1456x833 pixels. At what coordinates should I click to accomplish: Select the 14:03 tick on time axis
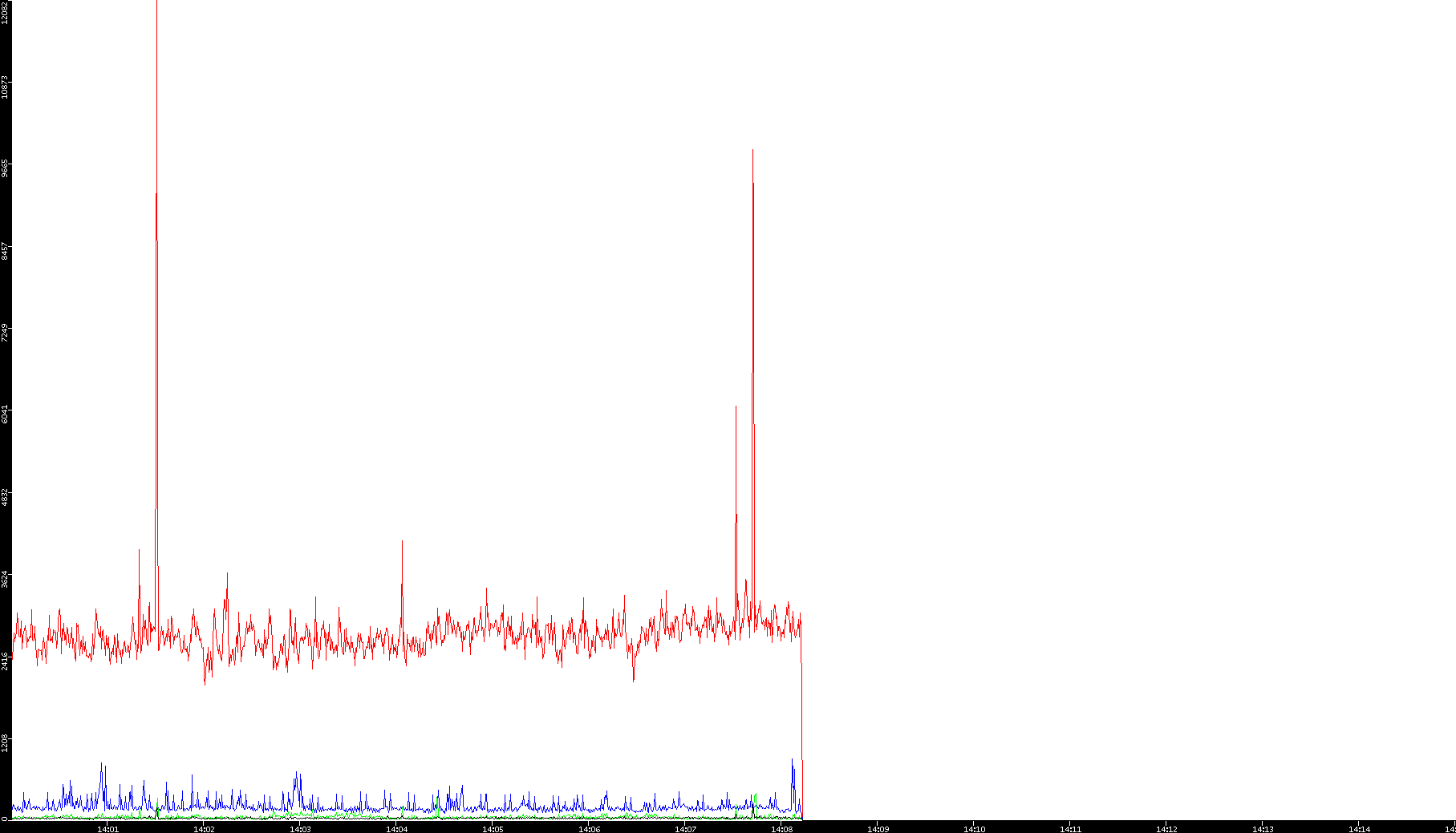tap(300, 828)
